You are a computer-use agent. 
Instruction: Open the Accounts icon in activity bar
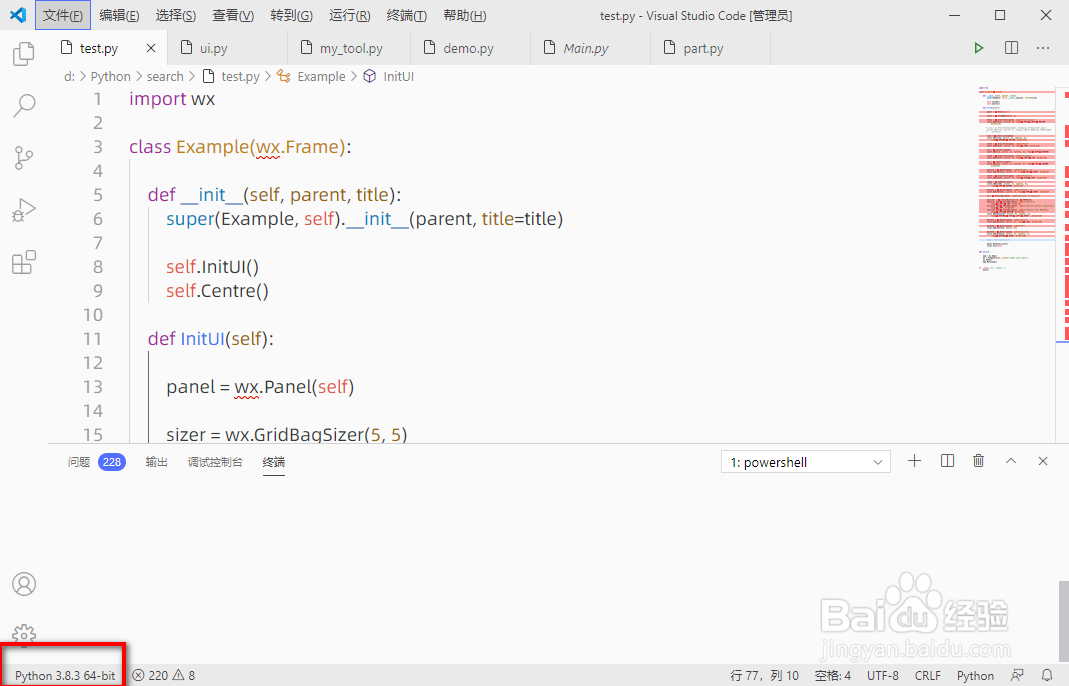click(24, 584)
